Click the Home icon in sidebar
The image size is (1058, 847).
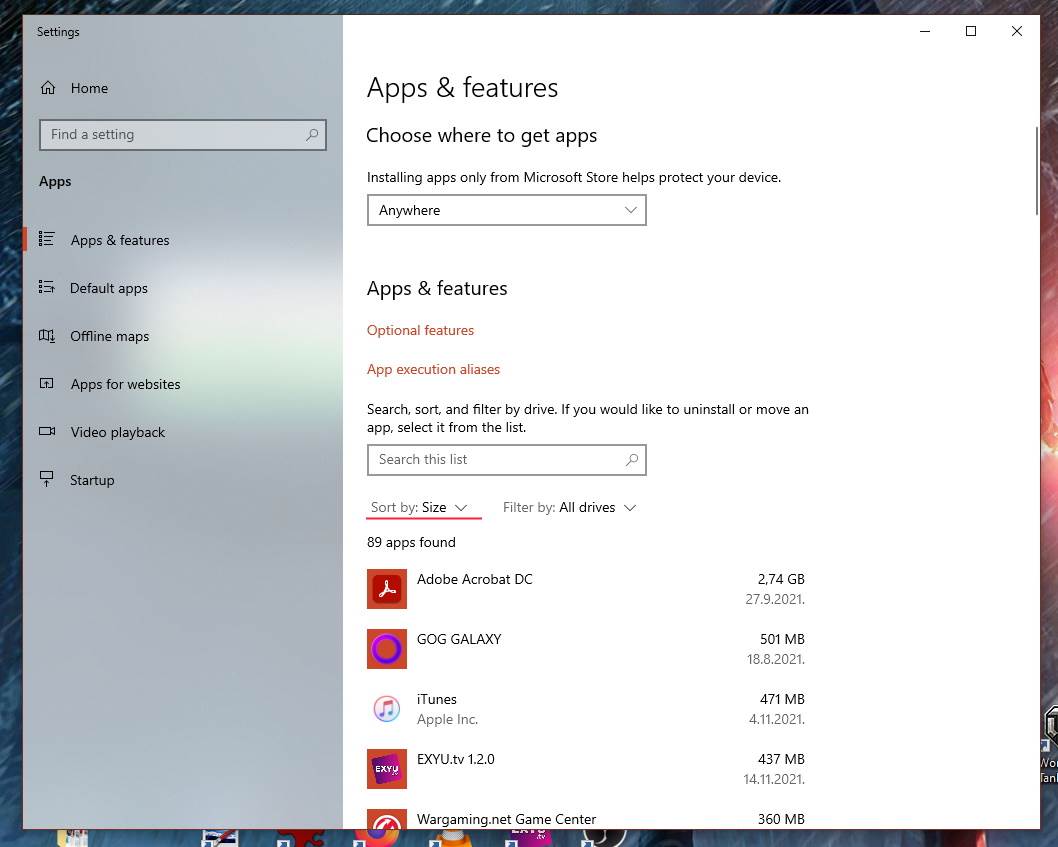(x=48, y=88)
